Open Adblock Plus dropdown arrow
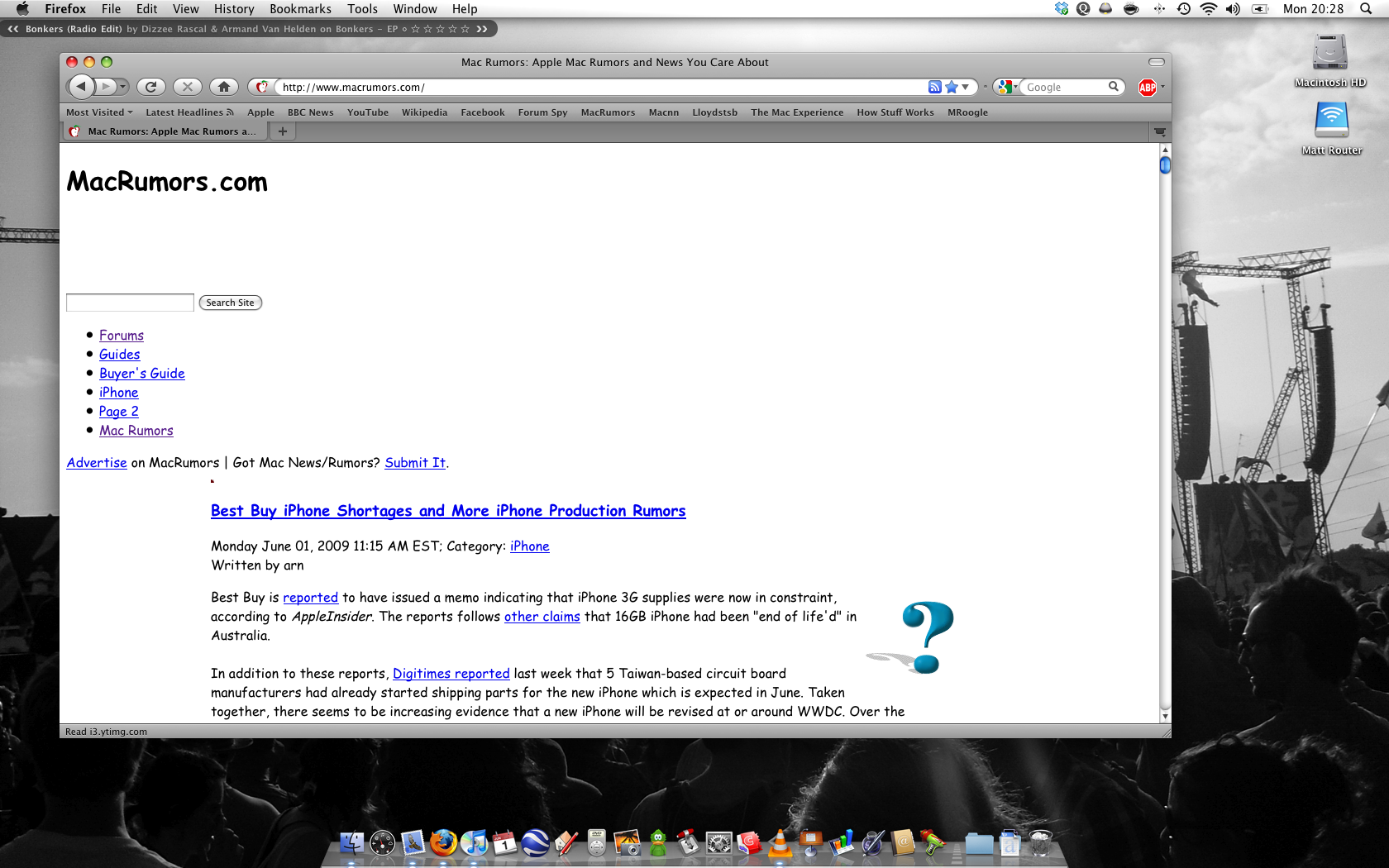The height and width of the screenshot is (868, 1389). click(x=1162, y=87)
